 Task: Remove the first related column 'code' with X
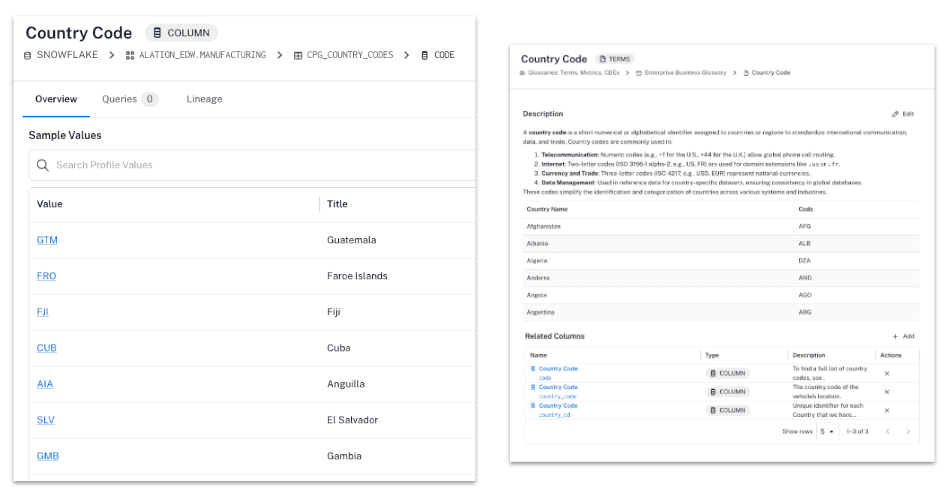click(x=886, y=373)
